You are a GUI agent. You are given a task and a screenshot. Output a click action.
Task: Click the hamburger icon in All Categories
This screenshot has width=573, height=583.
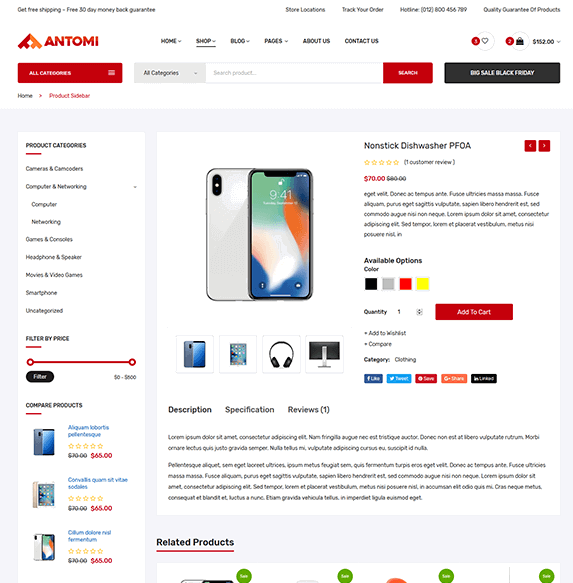click(x=112, y=73)
